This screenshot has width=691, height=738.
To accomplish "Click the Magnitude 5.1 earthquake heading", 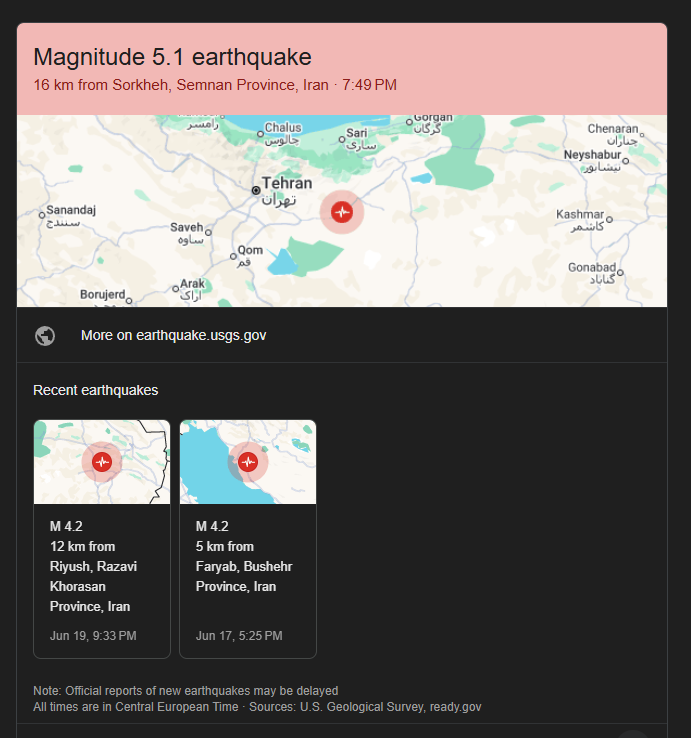I will pos(172,57).
